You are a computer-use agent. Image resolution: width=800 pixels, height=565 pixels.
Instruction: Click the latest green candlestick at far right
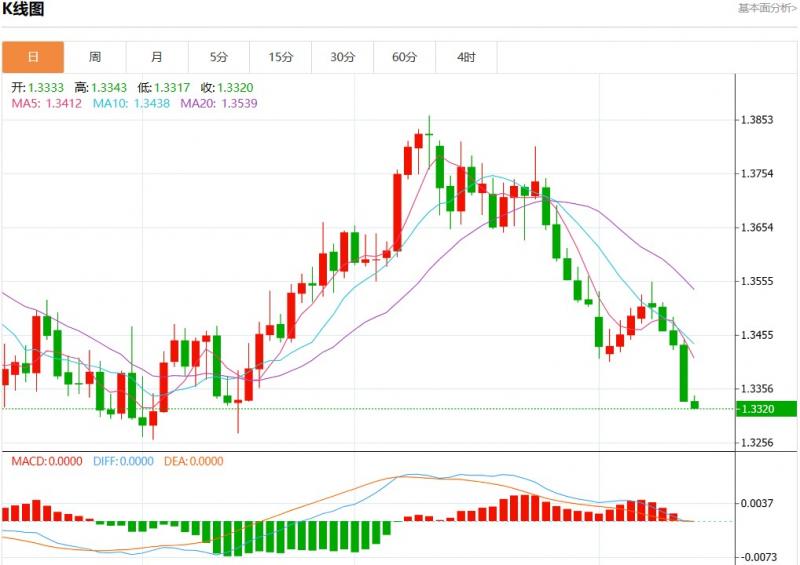[x=695, y=404]
